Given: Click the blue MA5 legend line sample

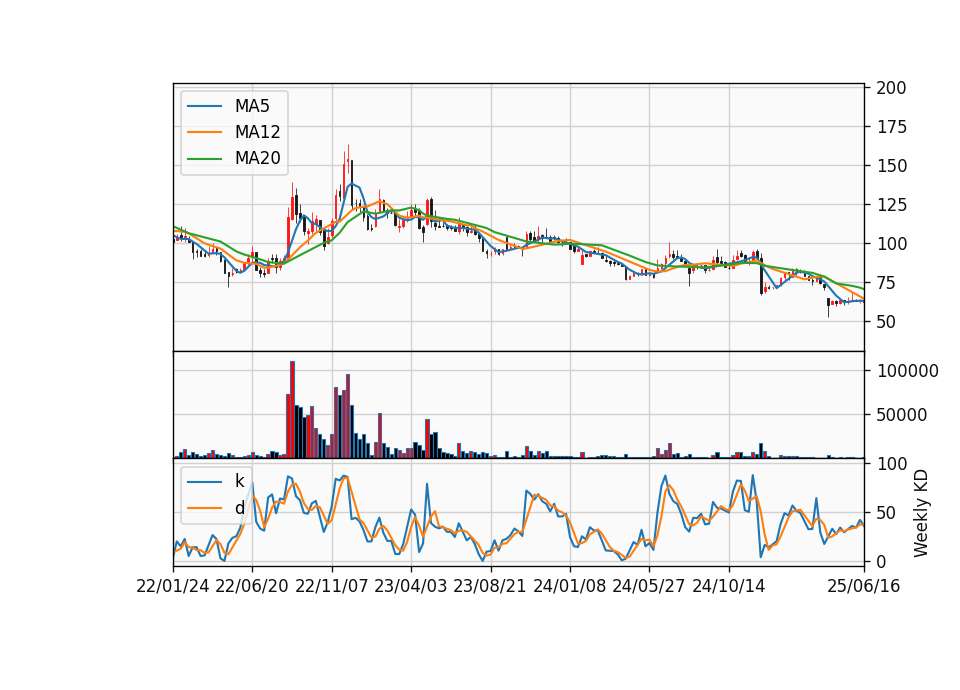Looking at the screenshot, I should coord(204,106).
